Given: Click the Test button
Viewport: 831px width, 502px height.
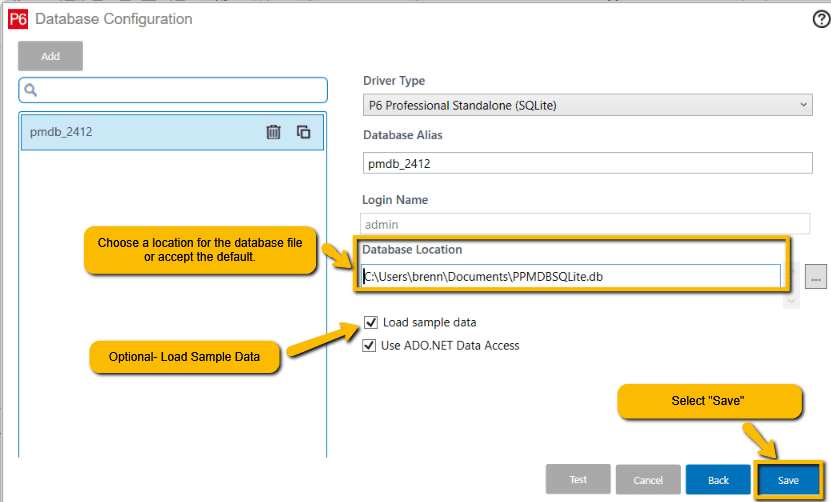Looking at the screenshot, I should pyautogui.click(x=578, y=480).
